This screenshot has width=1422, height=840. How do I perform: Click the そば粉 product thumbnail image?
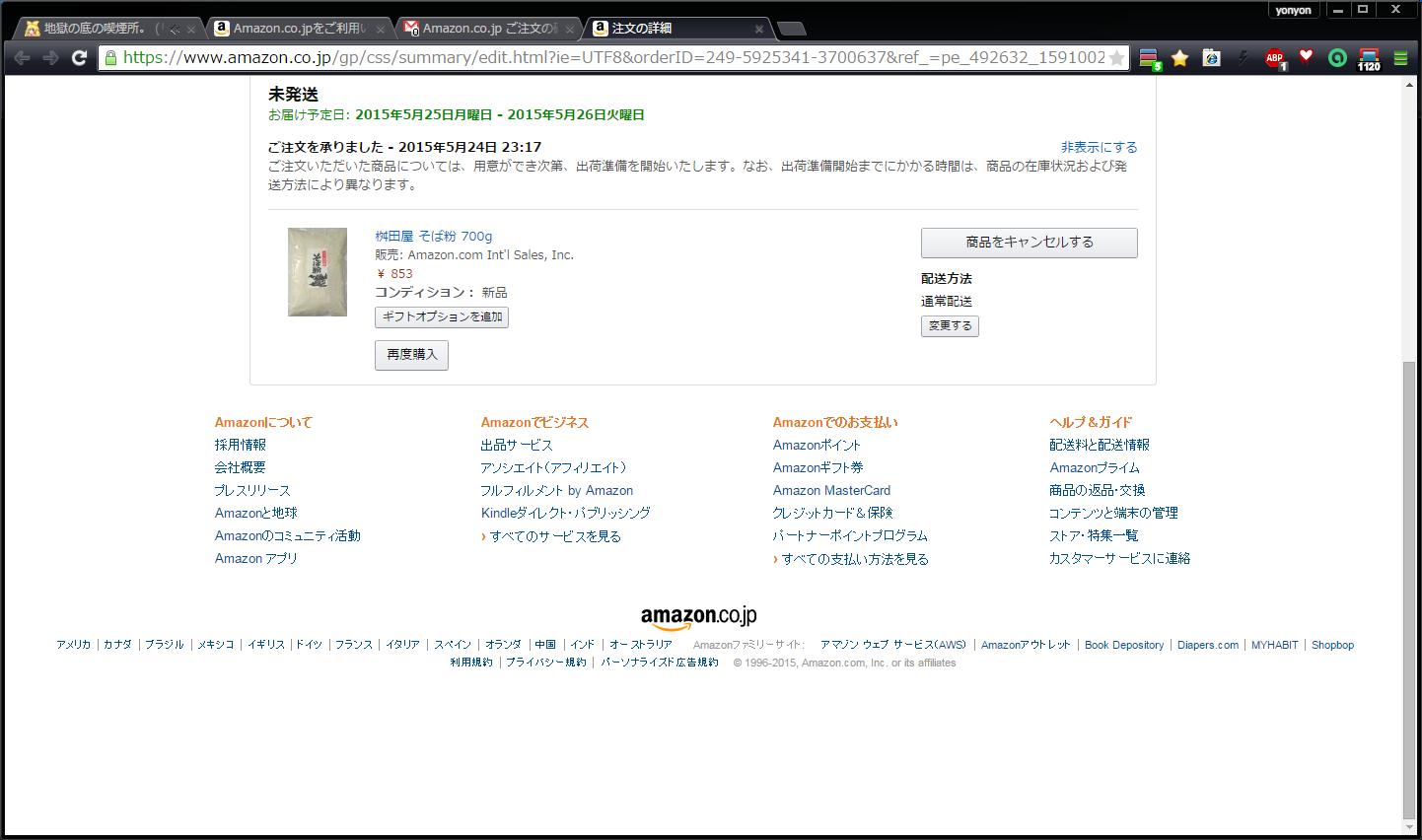(318, 272)
